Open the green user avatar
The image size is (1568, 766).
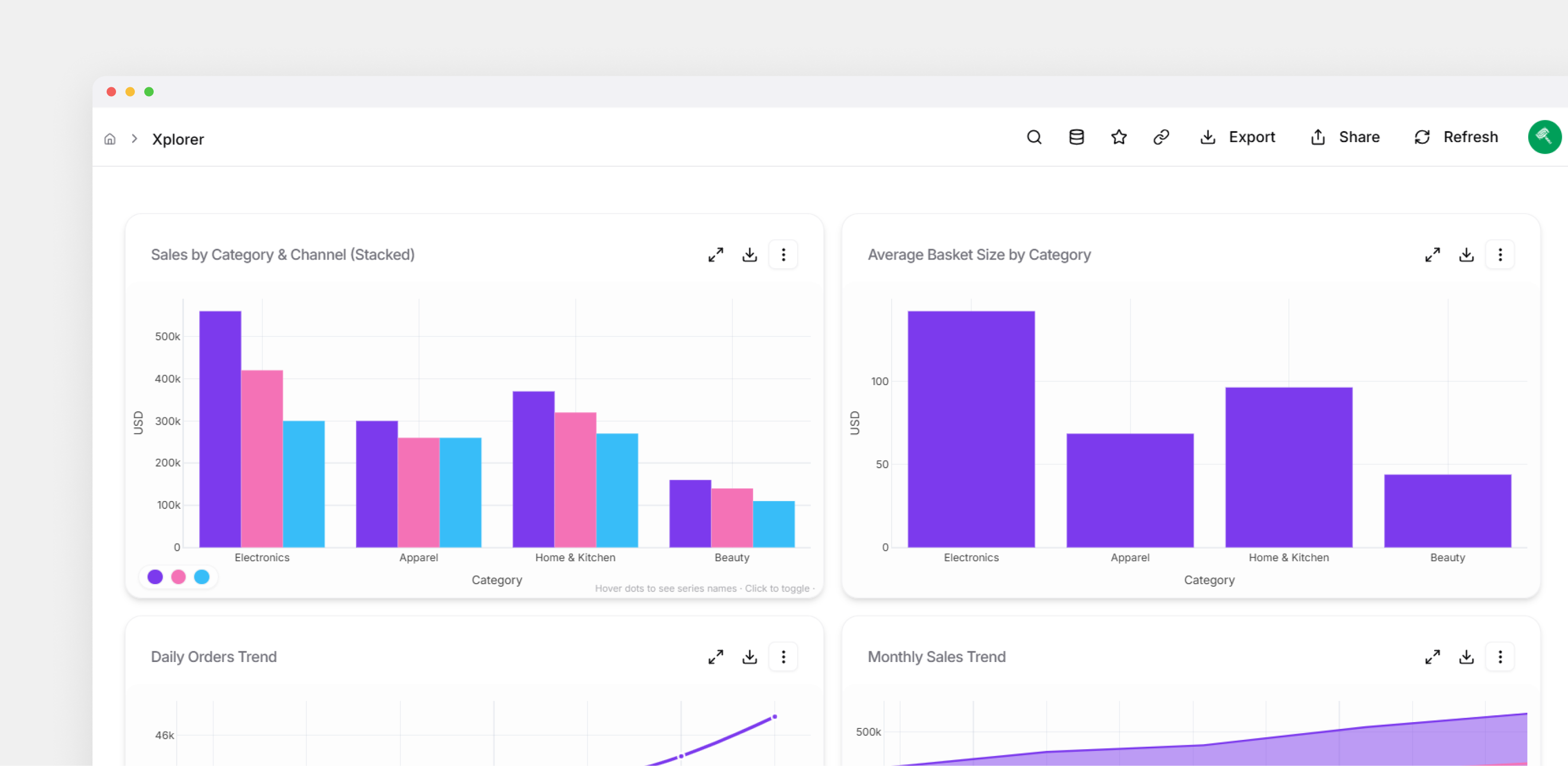1543,137
